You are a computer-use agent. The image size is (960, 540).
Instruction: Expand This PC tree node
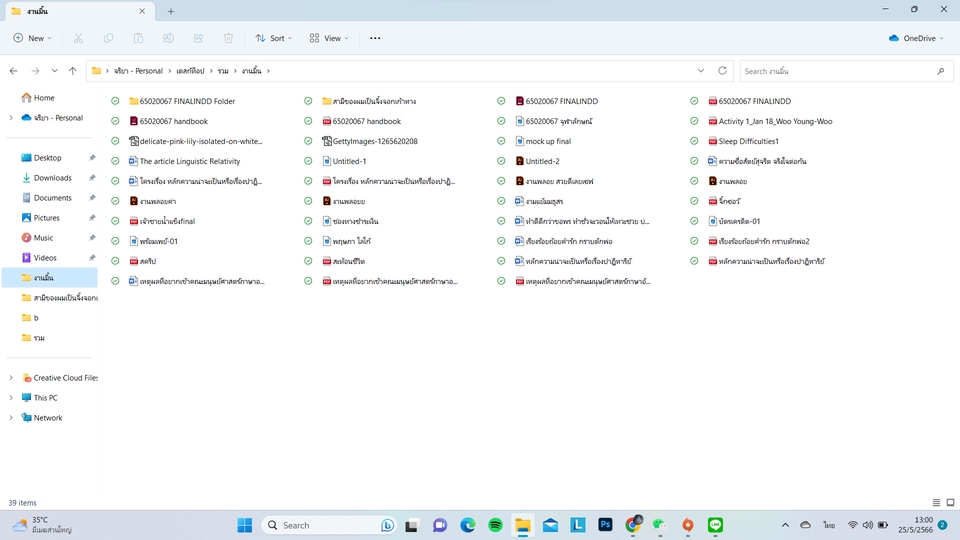point(11,397)
